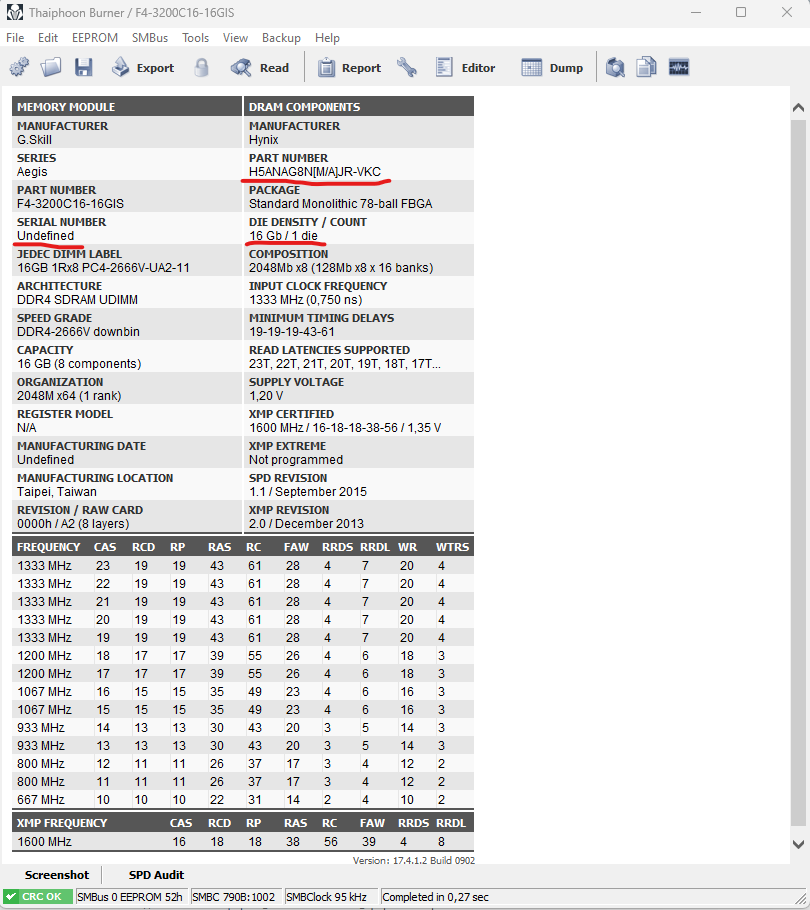The height and width of the screenshot is (910, 810).
Task: Click the Hynix DRAM manufacturer value
Action: pyautogui.click(x=263, y=140)
